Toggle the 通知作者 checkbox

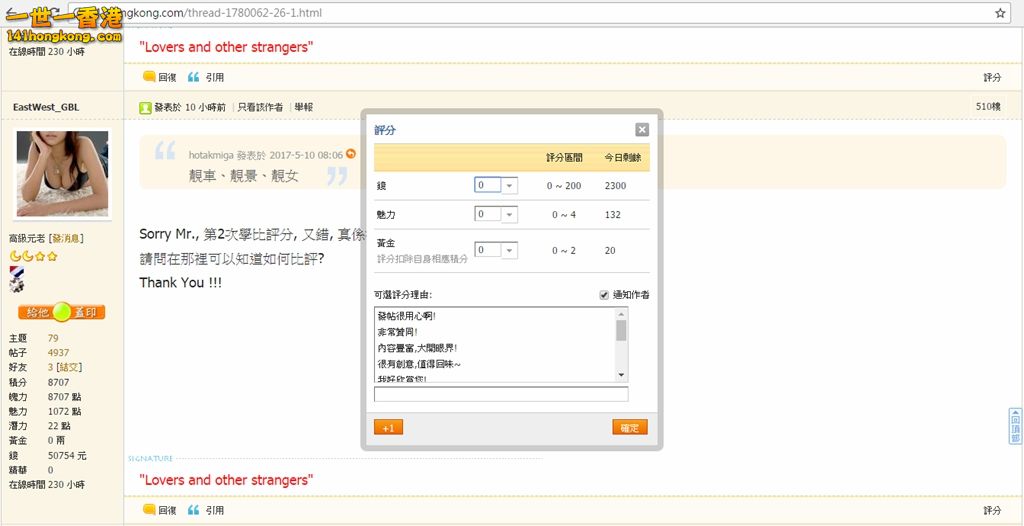[604, 295]
